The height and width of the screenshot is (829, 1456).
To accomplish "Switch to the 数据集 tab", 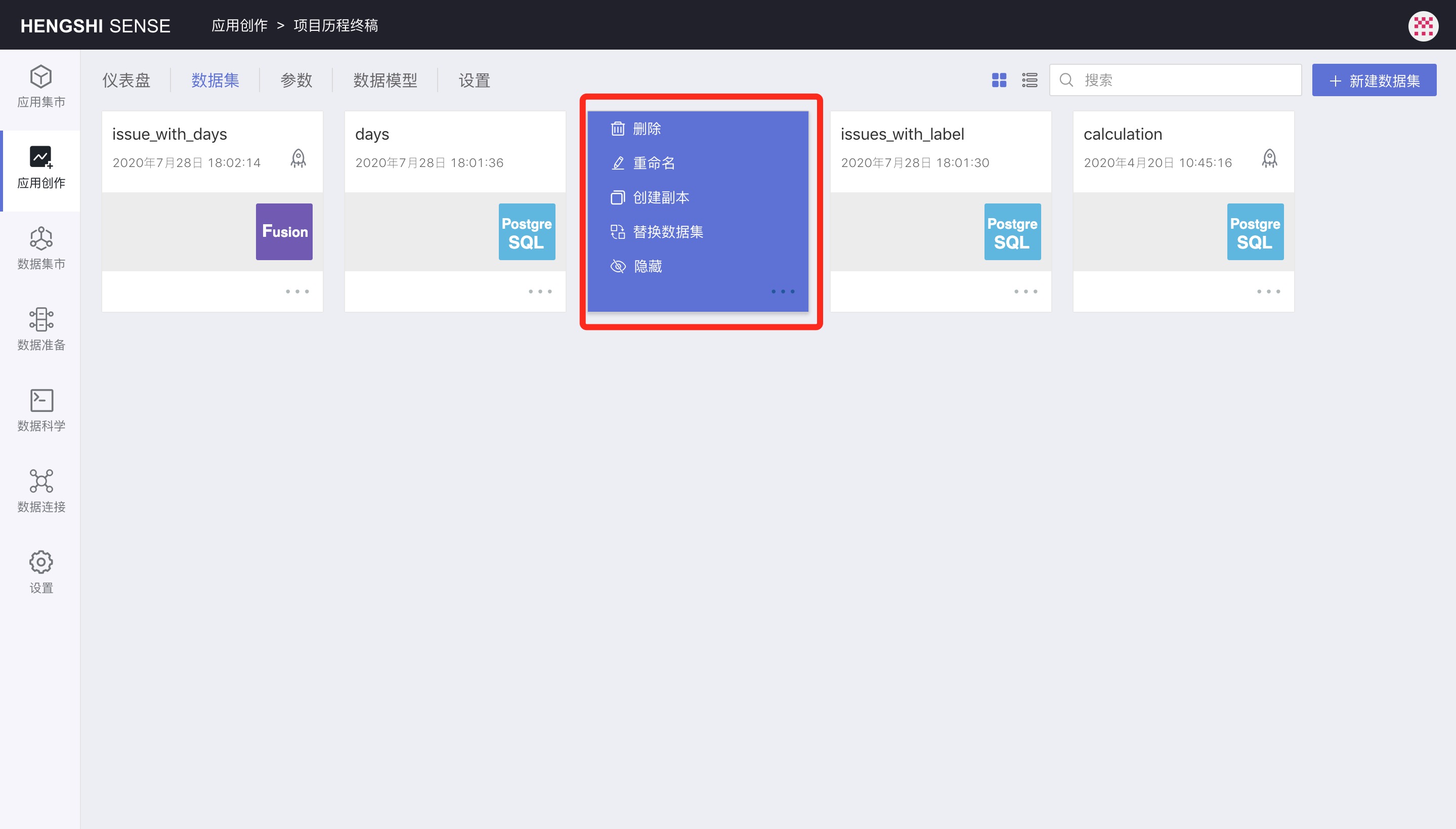I will 215,80.
